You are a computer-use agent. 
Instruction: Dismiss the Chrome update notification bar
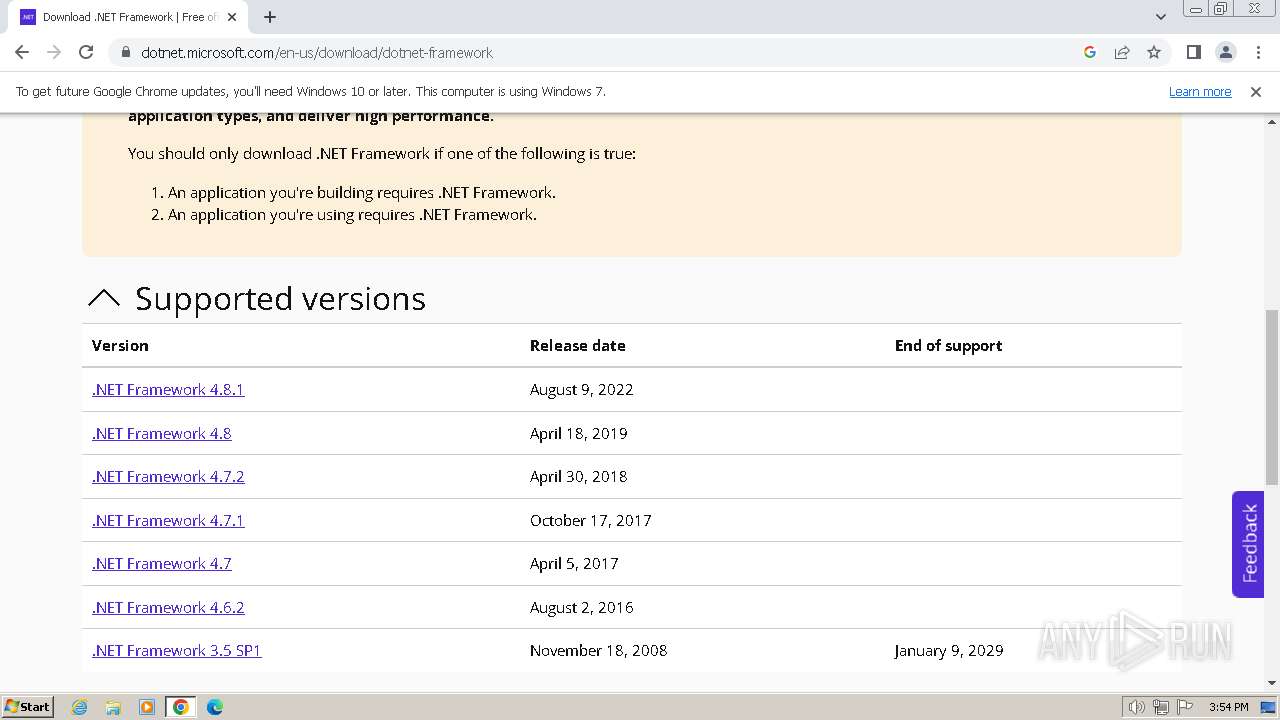click(x=1256, y=91)
